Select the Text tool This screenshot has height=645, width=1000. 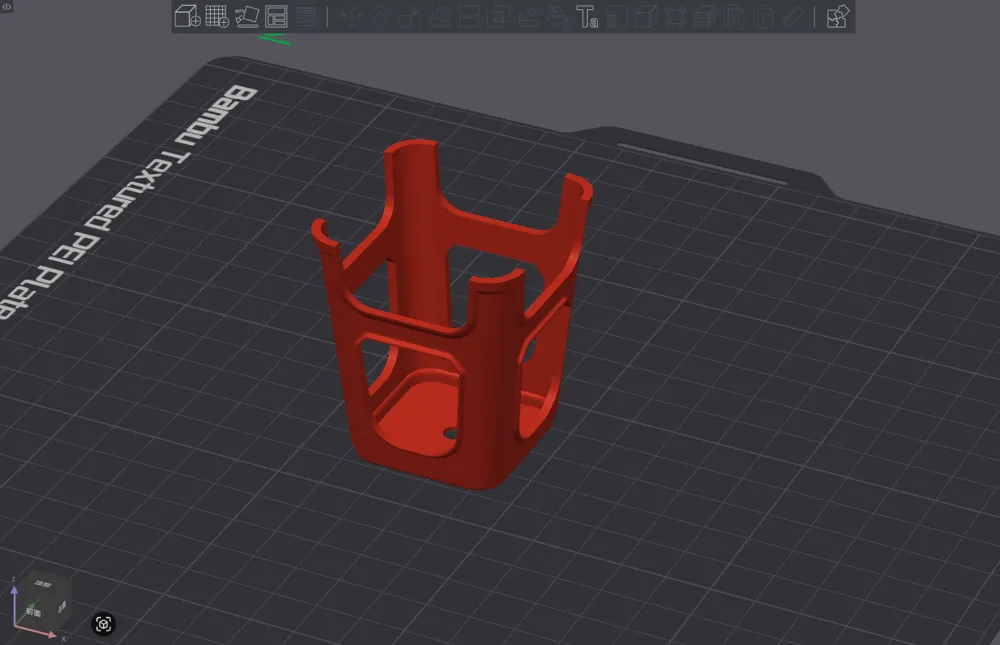[586, 15]
